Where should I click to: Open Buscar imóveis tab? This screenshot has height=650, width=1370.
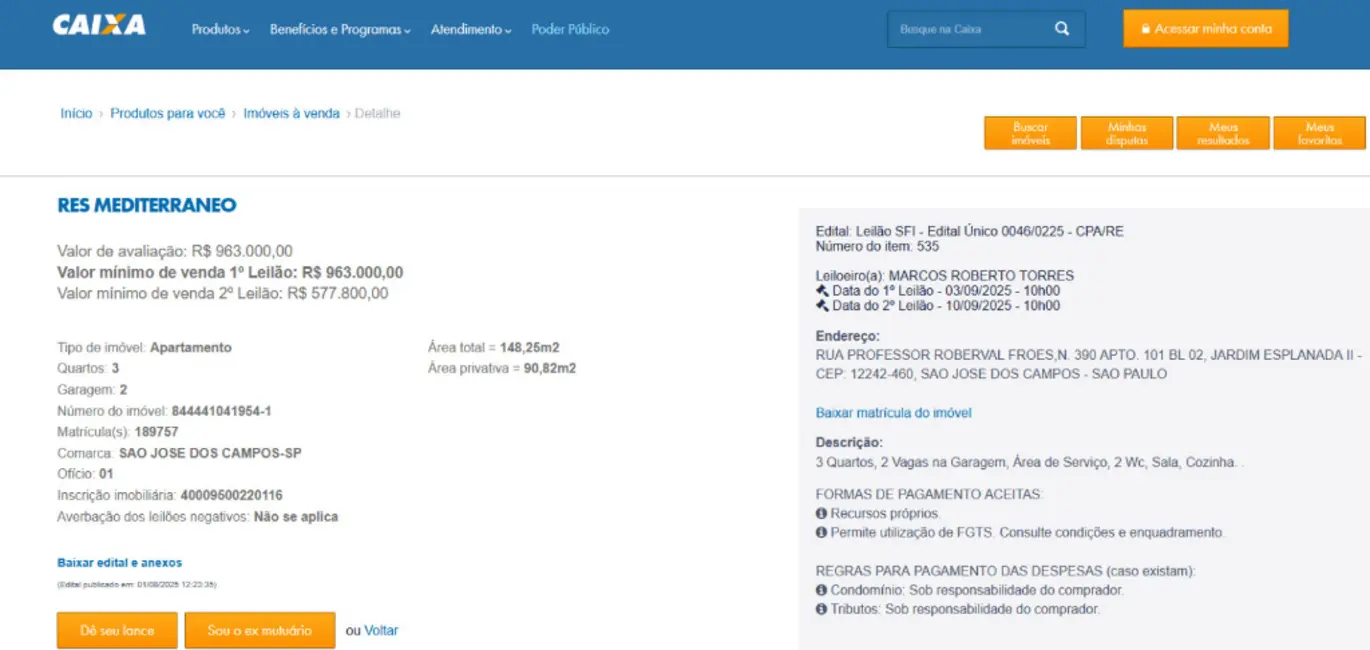[x=1030, y=134]
